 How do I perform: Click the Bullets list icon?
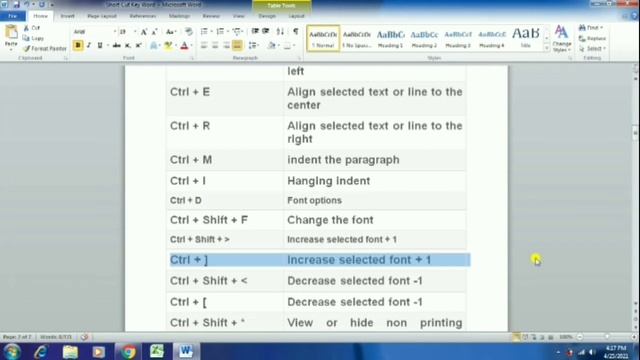click(x=204, y=31)
